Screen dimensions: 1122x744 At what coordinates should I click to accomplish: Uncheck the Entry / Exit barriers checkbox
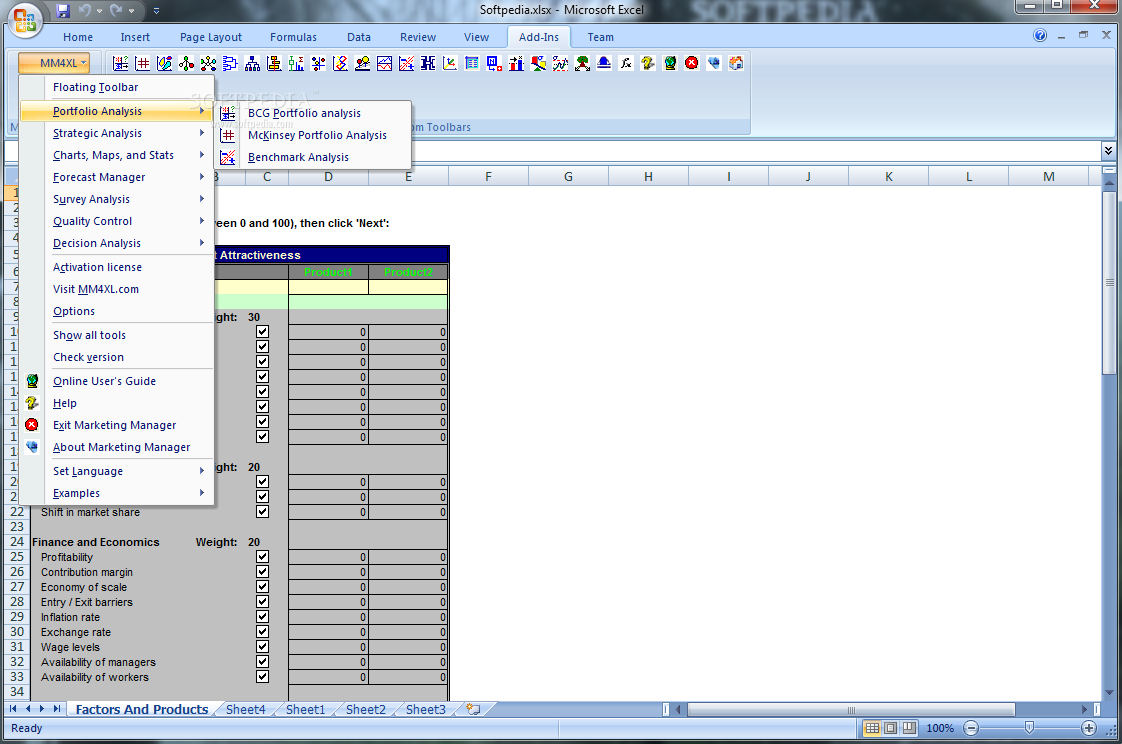pyautogui.click(x=263, y=602)
